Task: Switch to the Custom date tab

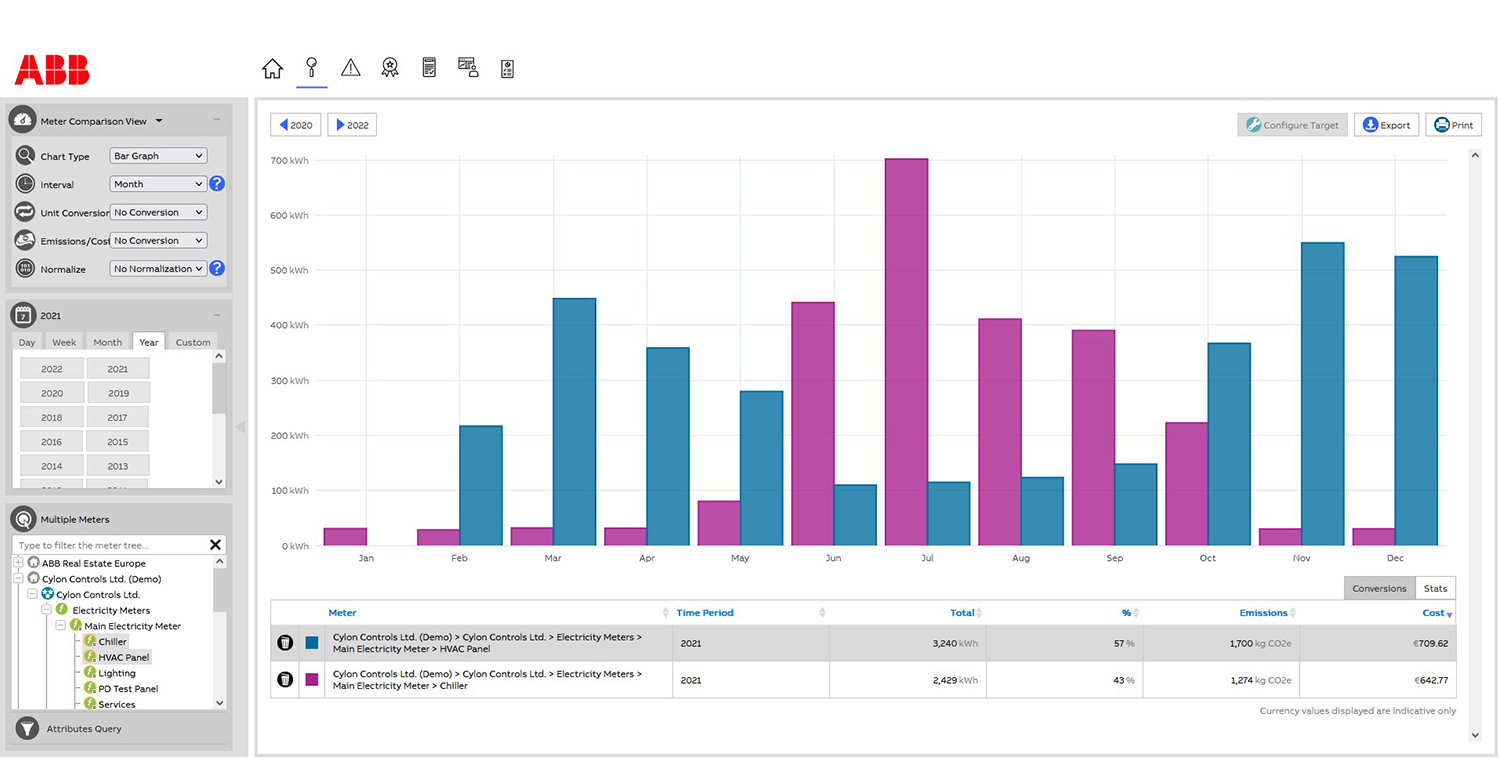Action: point(192,342)
